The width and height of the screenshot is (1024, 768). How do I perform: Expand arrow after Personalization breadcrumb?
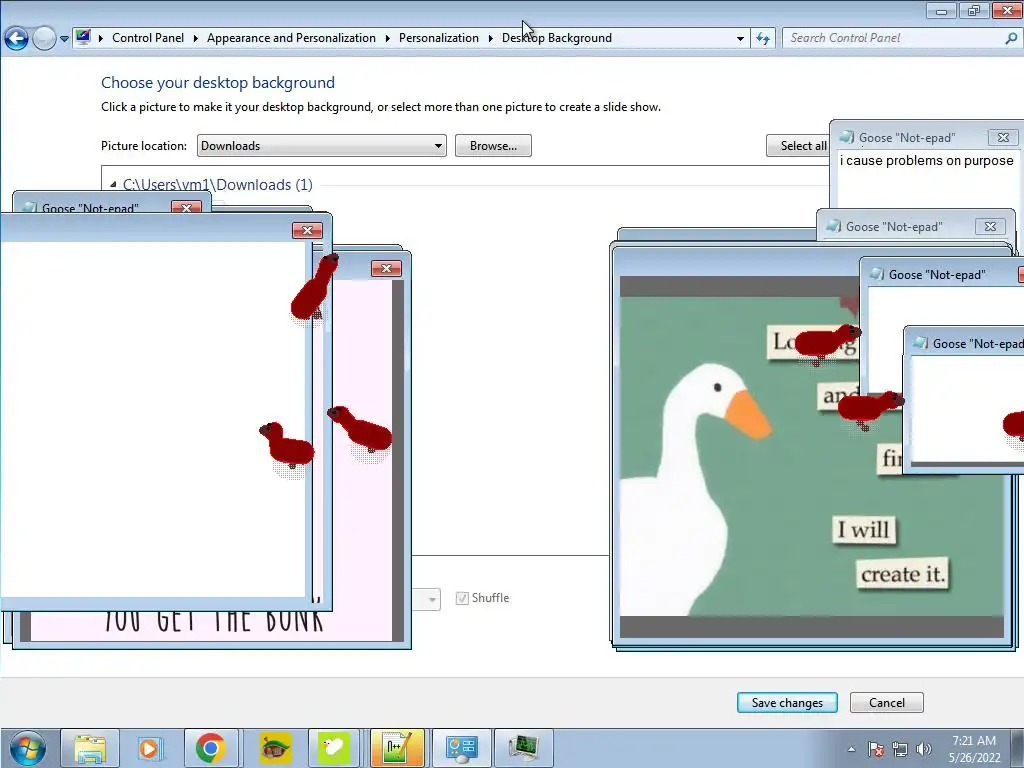[x=490, y=38]
